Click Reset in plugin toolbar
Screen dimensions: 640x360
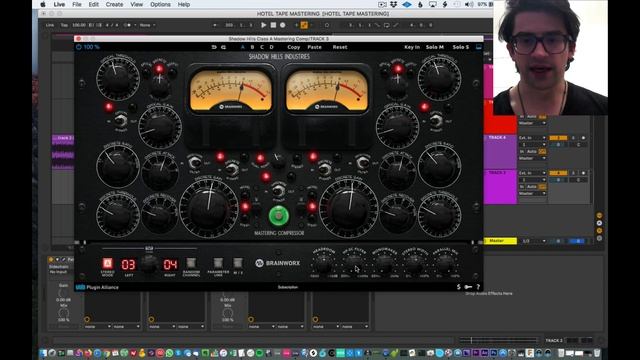[x=340, y=47]
